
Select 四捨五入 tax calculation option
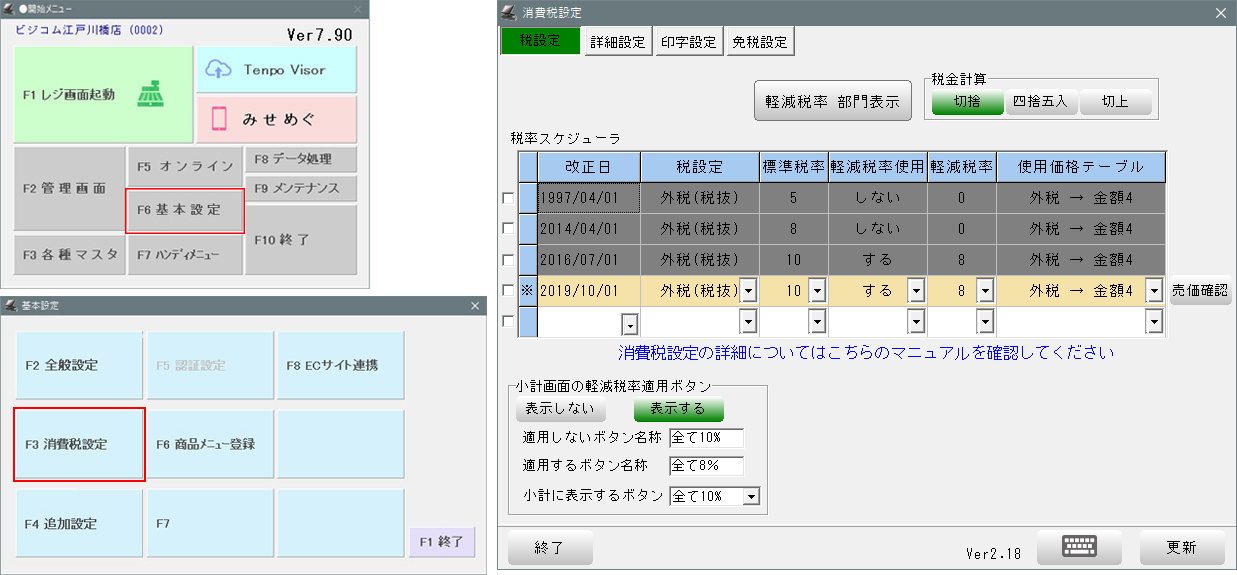(x=1040, y=102)
